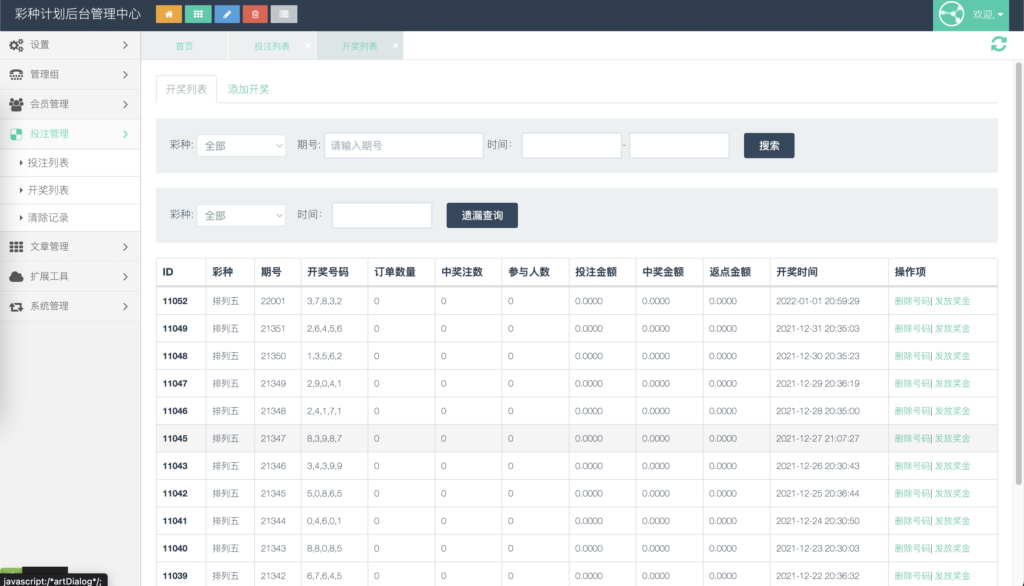1024x586 pixels.
Task: Click the orange home icon in the toolbar
Action: click(168, 14)
